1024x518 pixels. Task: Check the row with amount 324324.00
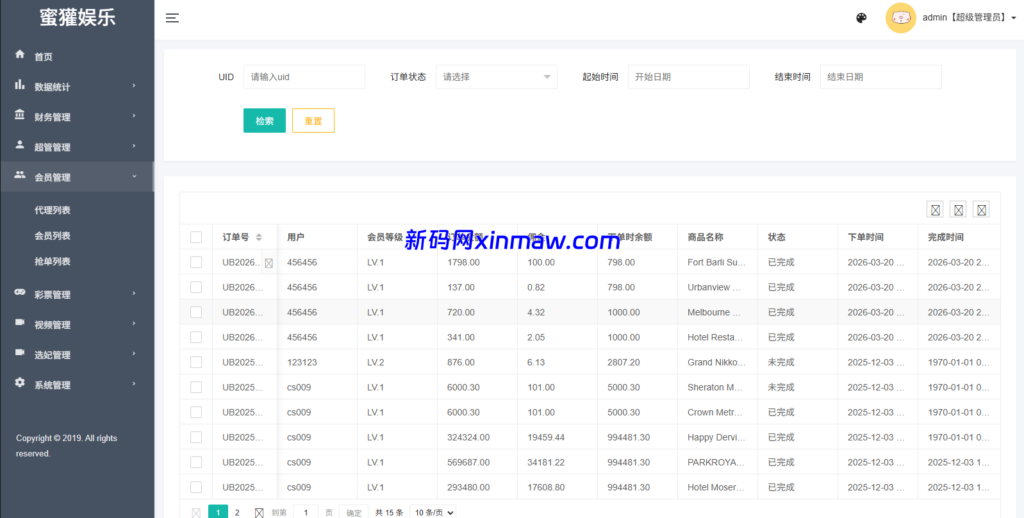point(196,437)
